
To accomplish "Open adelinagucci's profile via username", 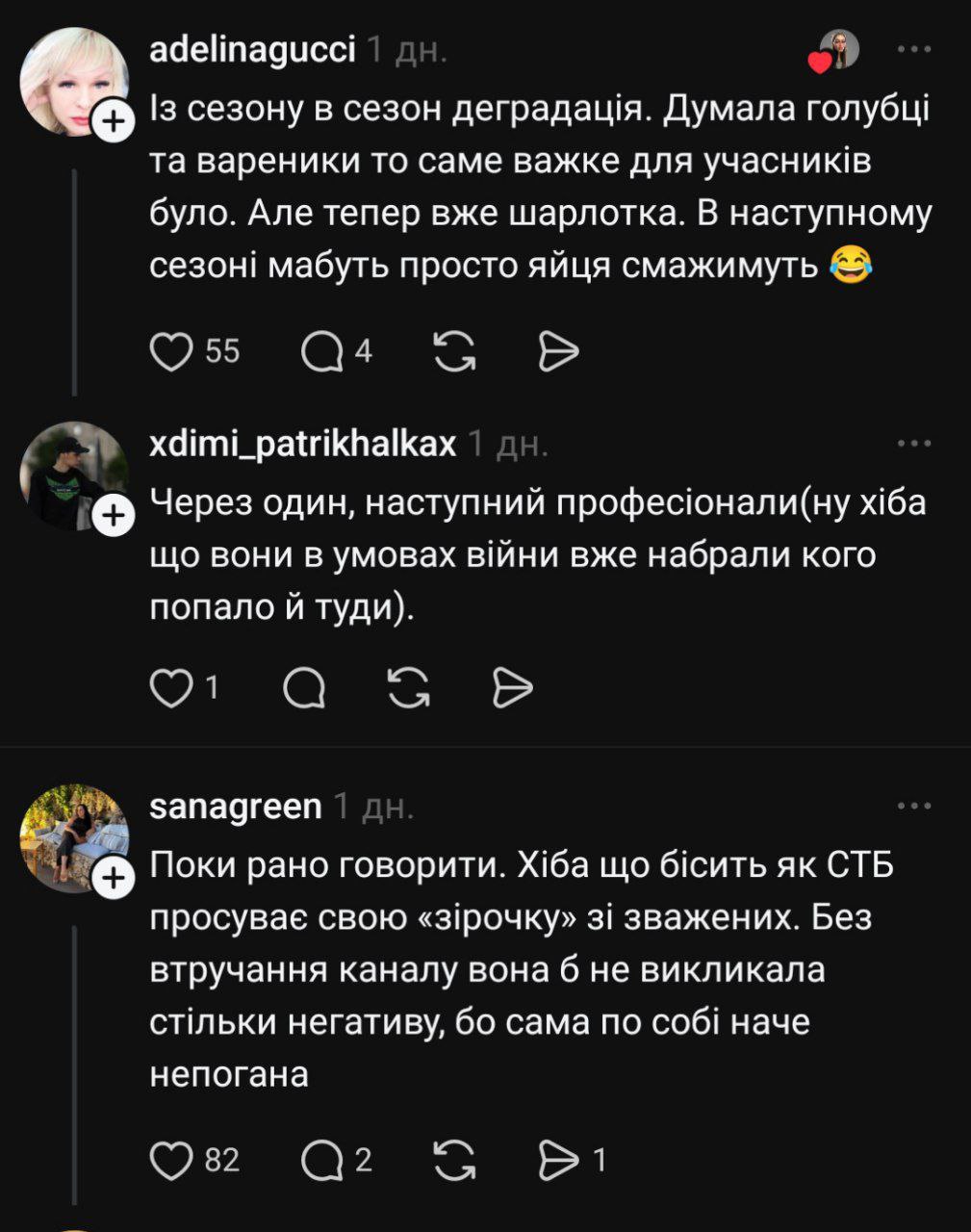I will coord(253,49).
